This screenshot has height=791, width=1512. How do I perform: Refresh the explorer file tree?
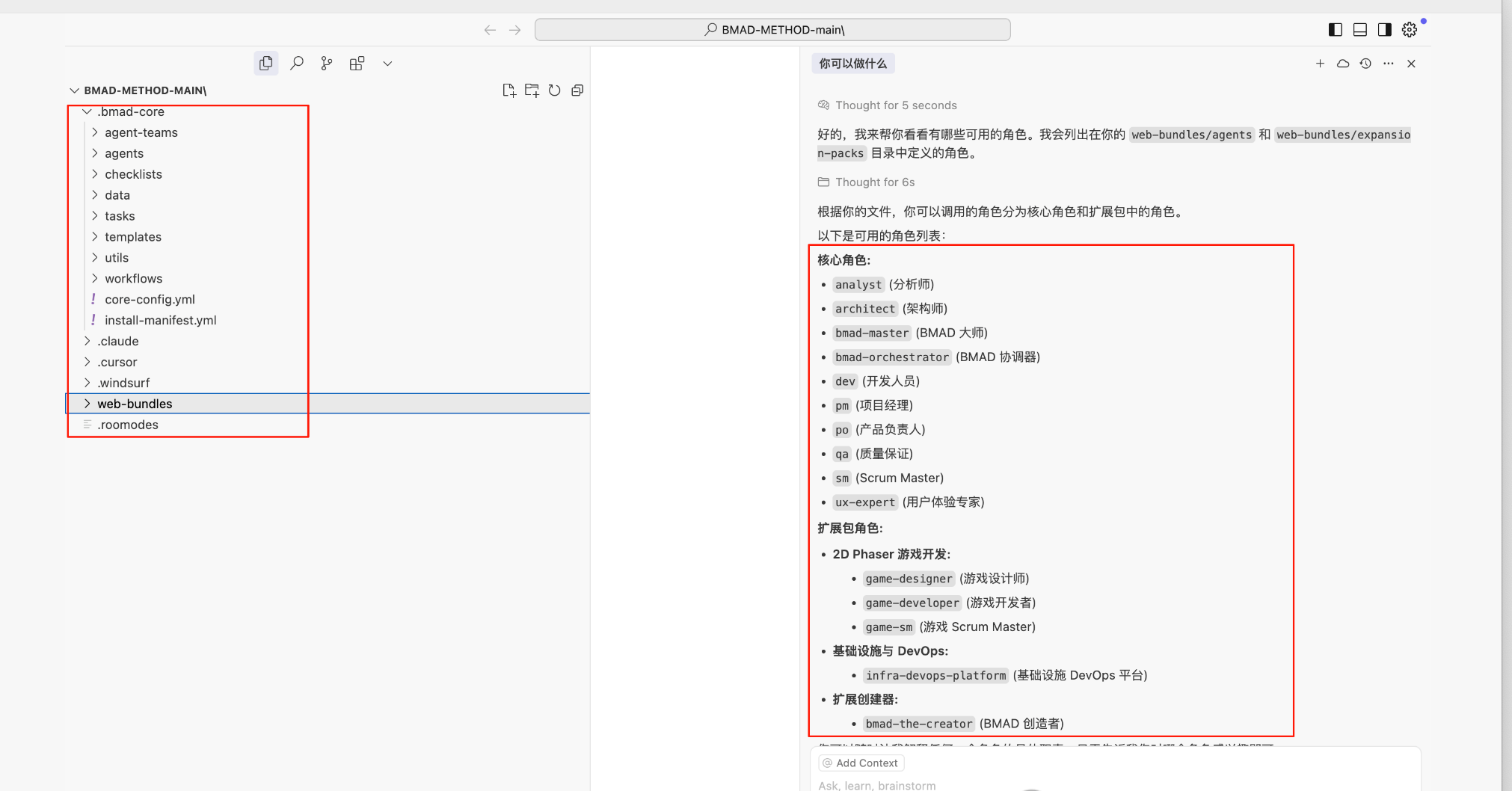point(554,90)
